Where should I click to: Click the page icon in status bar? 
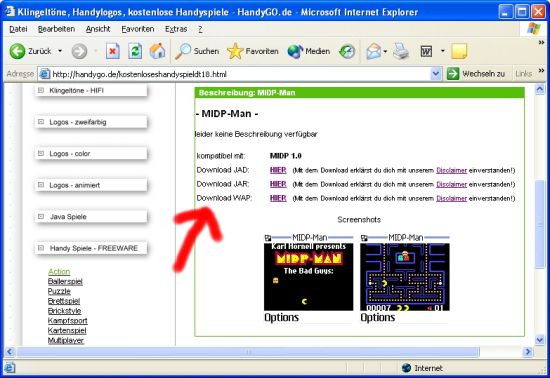coord(9,367)
